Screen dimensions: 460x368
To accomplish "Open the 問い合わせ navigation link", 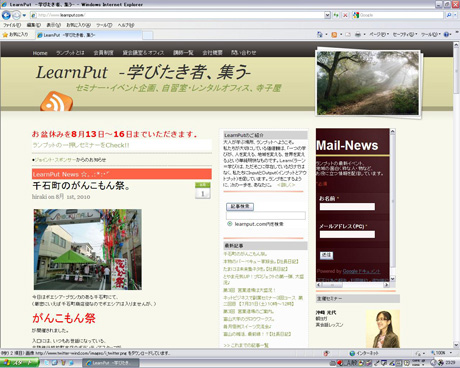I will tap(244, 53).
